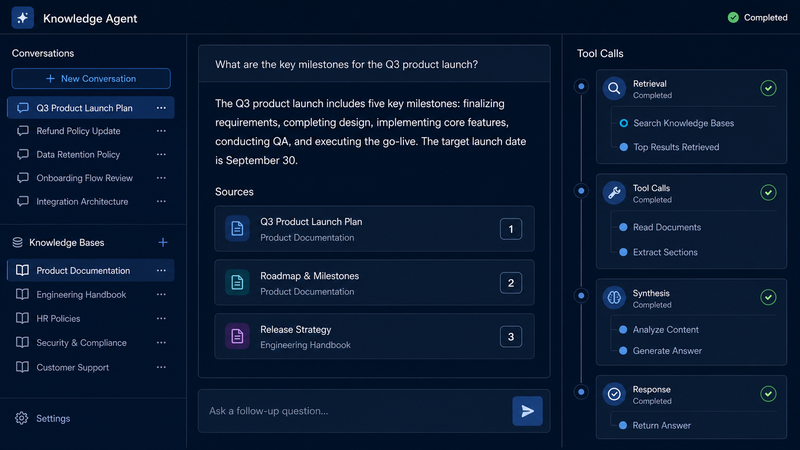This screenshot has height=450, width=800.
Task: Select the Product Documentation knowledge base
Action: (x=91, y=270)
